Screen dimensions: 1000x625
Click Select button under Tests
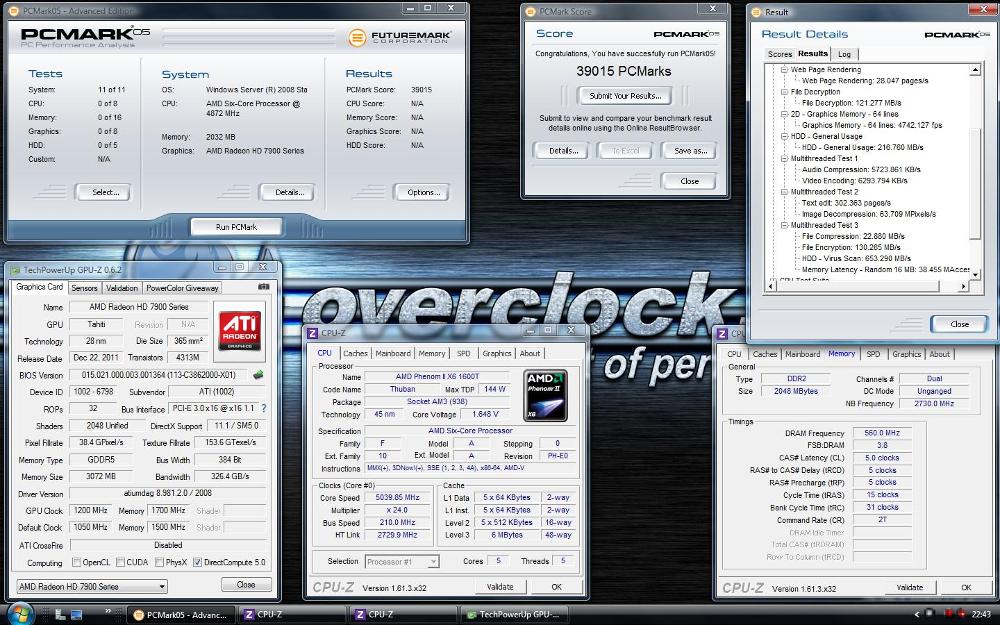click(103, 192)
